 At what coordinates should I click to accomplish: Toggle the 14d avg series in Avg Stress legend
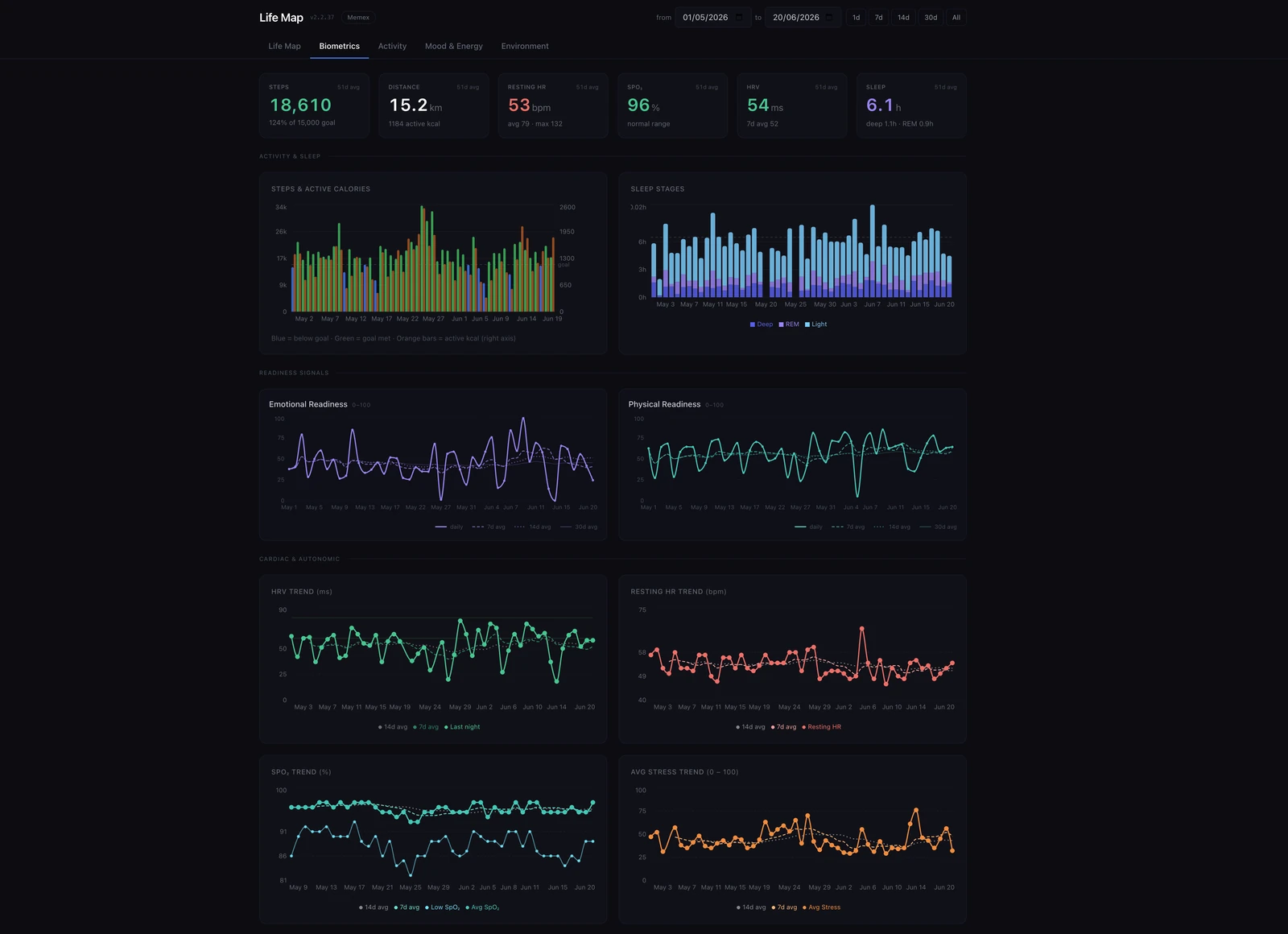tap(751, 907)
